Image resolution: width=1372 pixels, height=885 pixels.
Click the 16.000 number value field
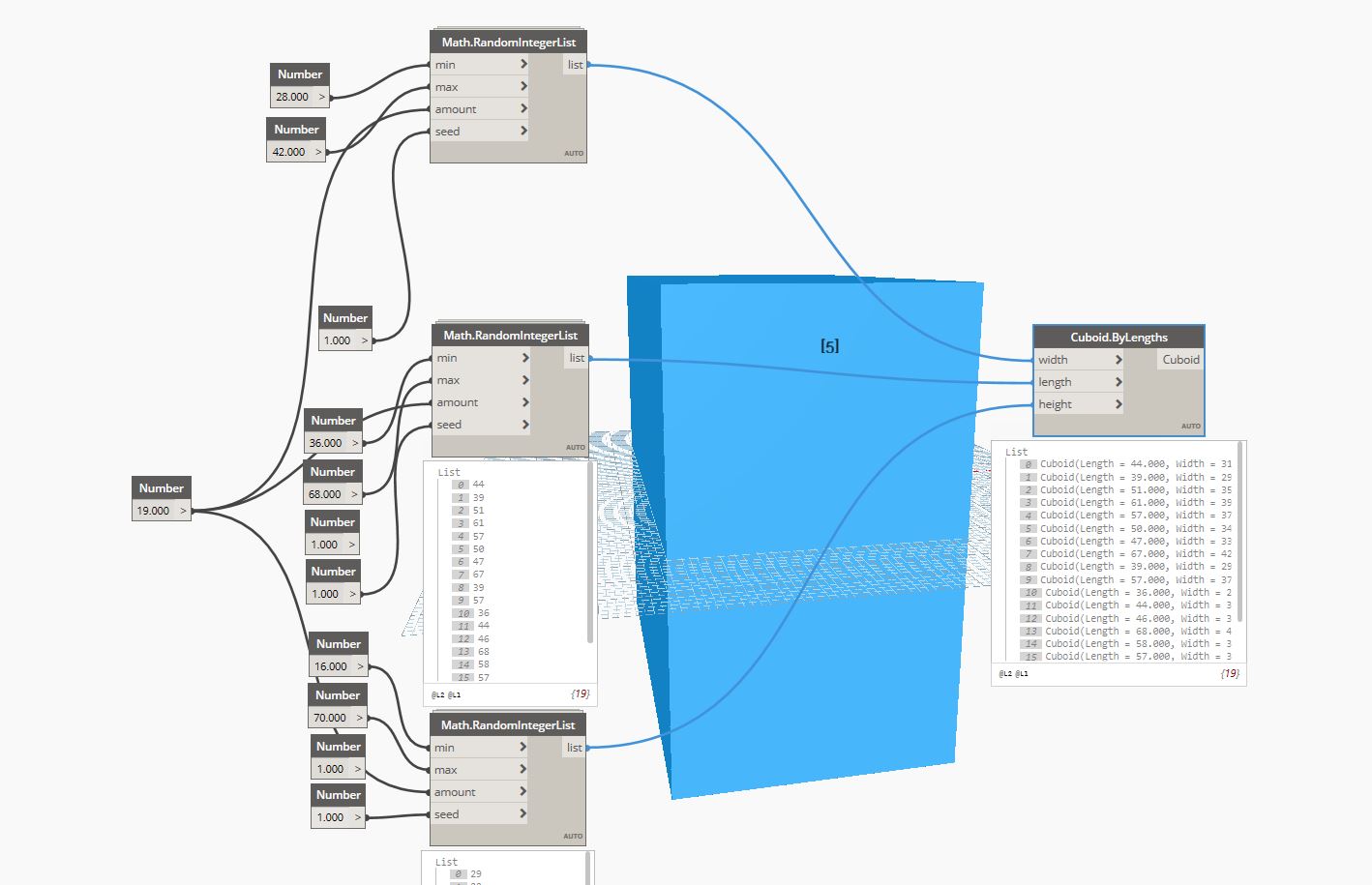[330, 666]
